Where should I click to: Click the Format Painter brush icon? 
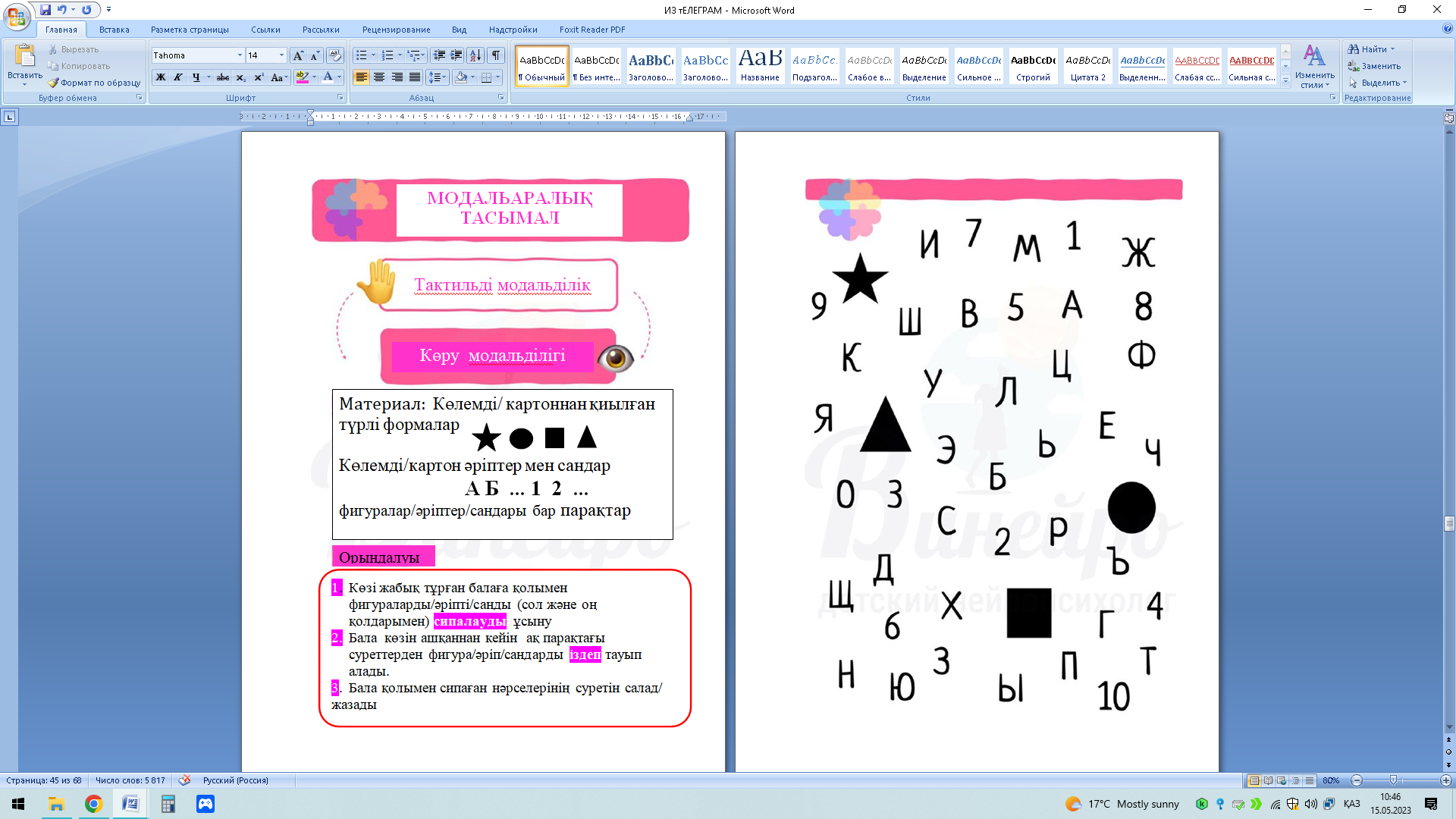pyautogui.click(x=53, y=83)
